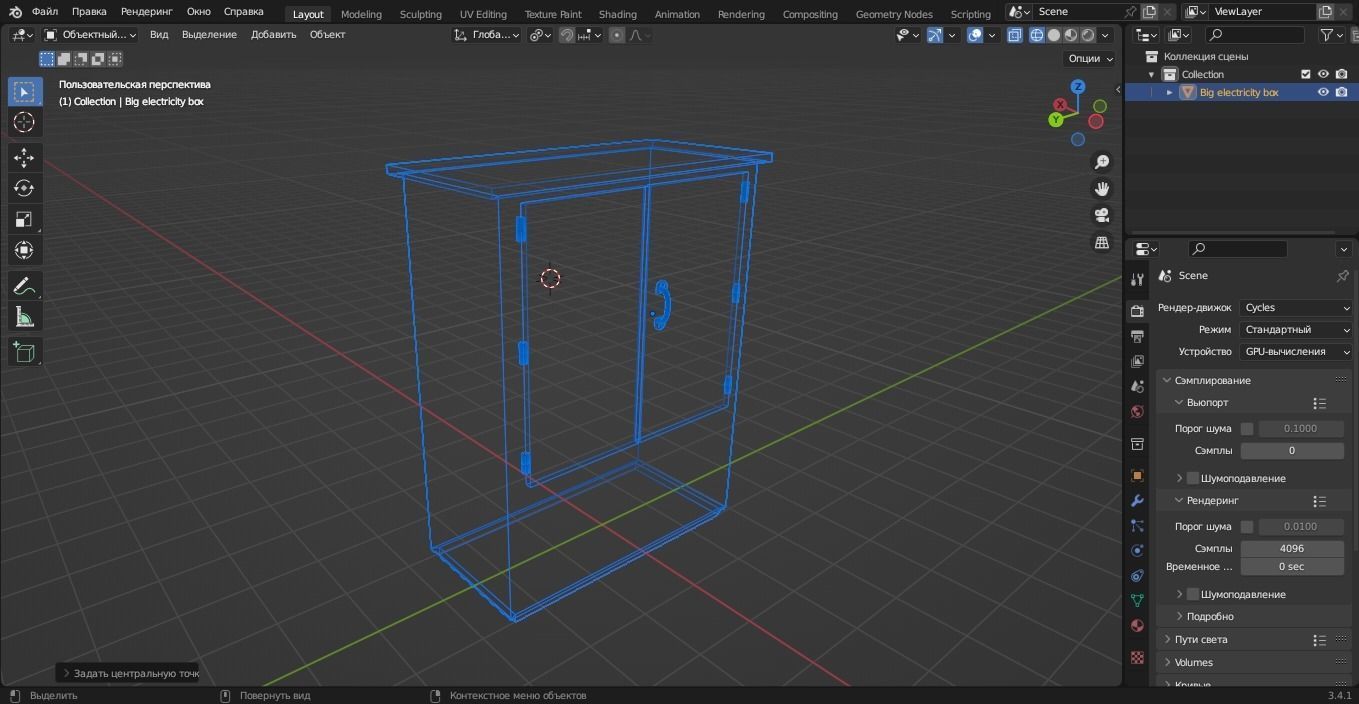Open the Object Data mesh tab
The height and width of the screenshot is (704, 1359).
(1137, 600)
